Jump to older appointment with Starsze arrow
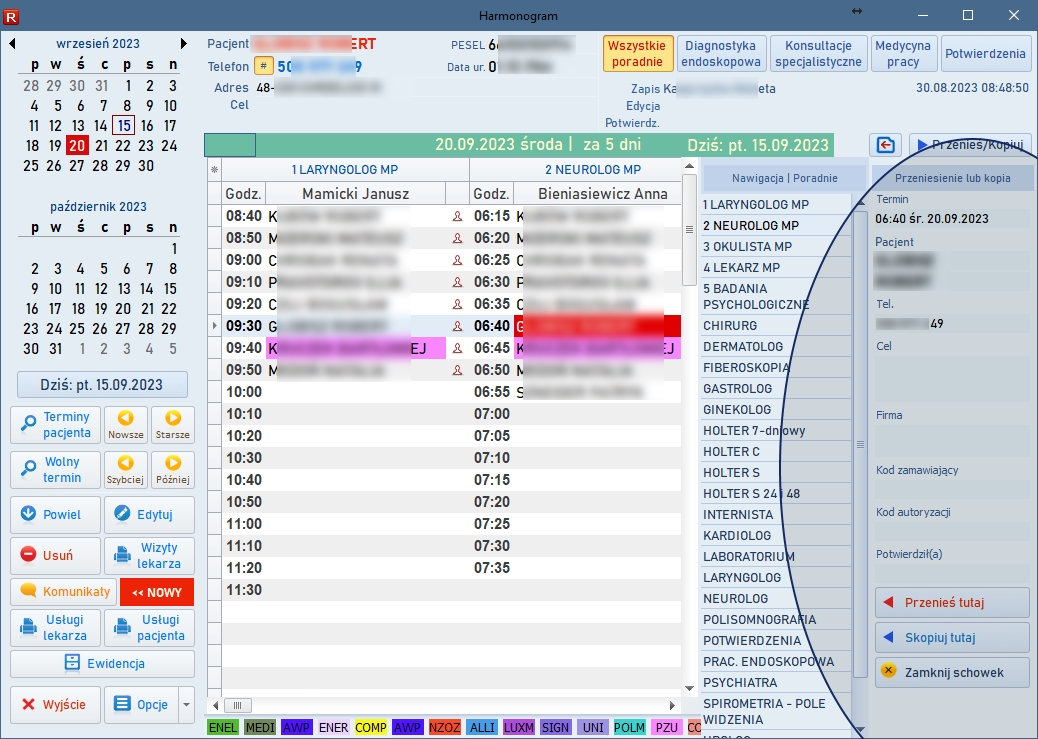 pos(173,424)
